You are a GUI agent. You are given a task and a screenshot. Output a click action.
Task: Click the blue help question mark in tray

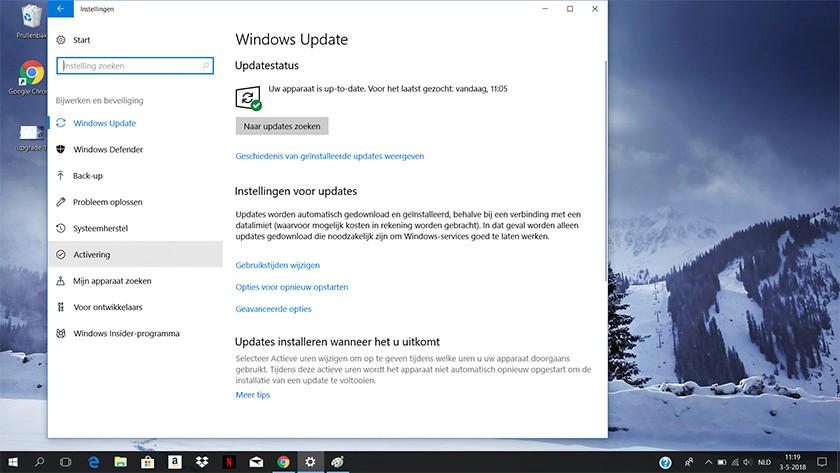click(x=665, y=462)
